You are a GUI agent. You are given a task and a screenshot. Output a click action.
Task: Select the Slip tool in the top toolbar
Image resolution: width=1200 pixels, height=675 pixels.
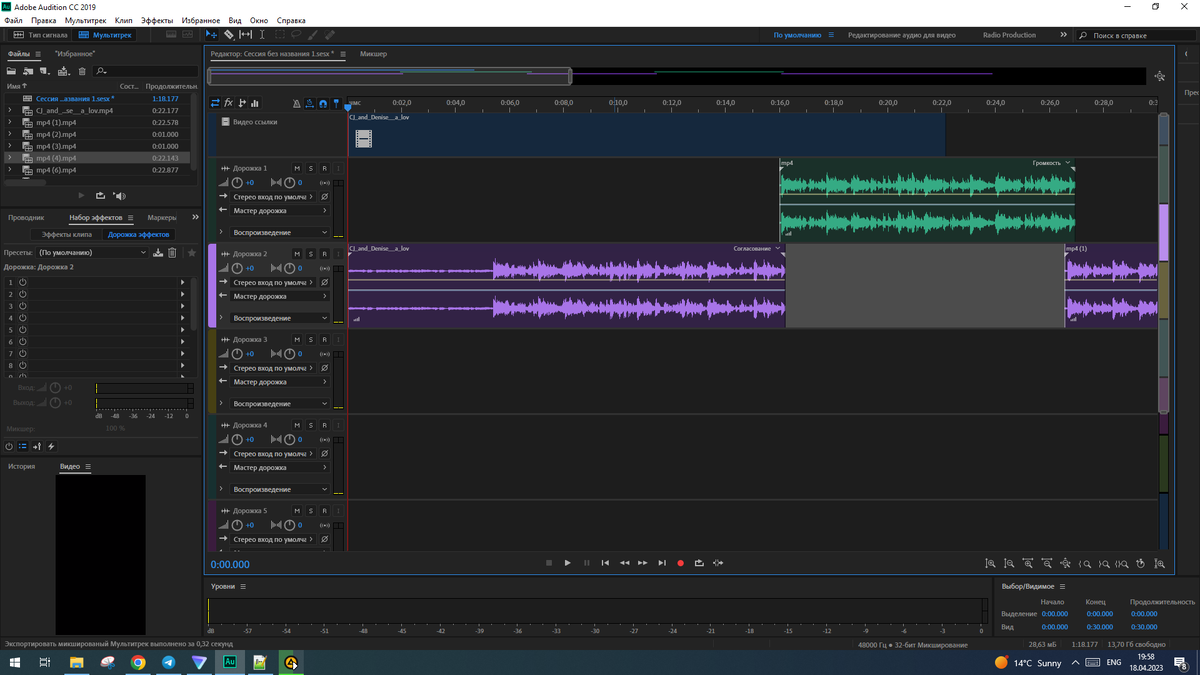tap(246, 35)
